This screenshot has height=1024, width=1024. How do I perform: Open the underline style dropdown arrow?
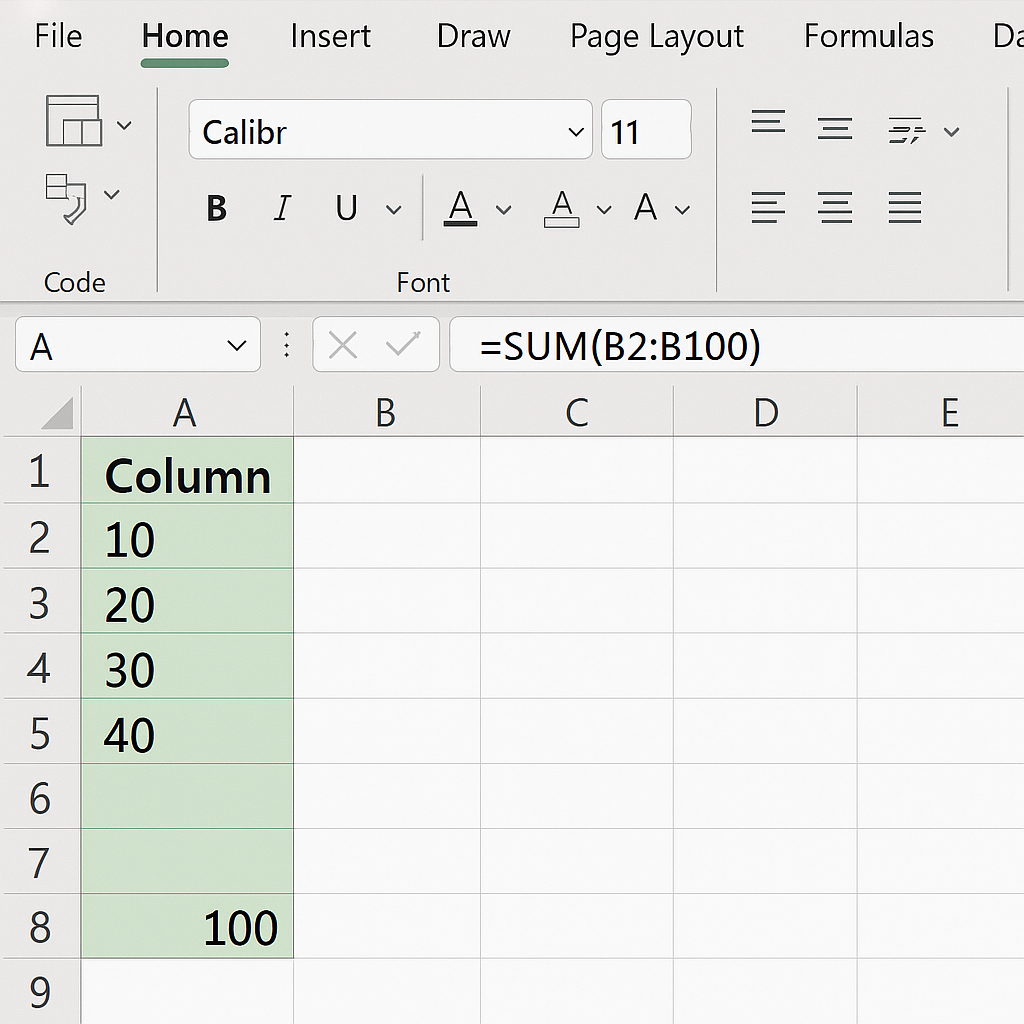pos(393,210)
